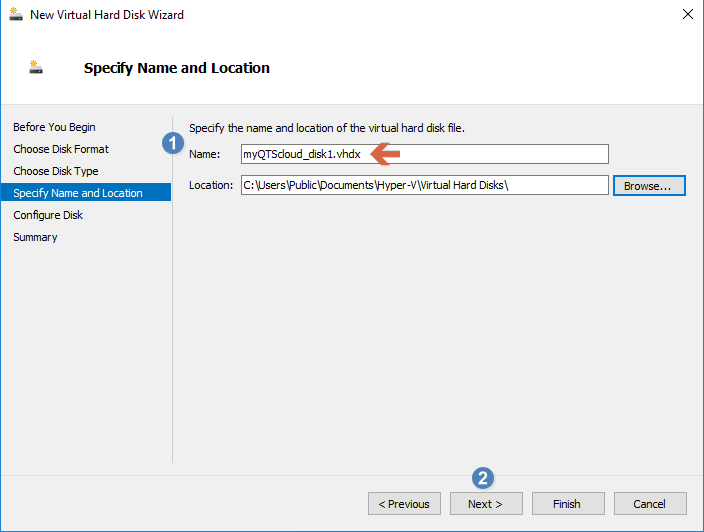Close the wizard window with X
Image resolution: width=704 pixels, height=532 pixels.
point(687,14)
